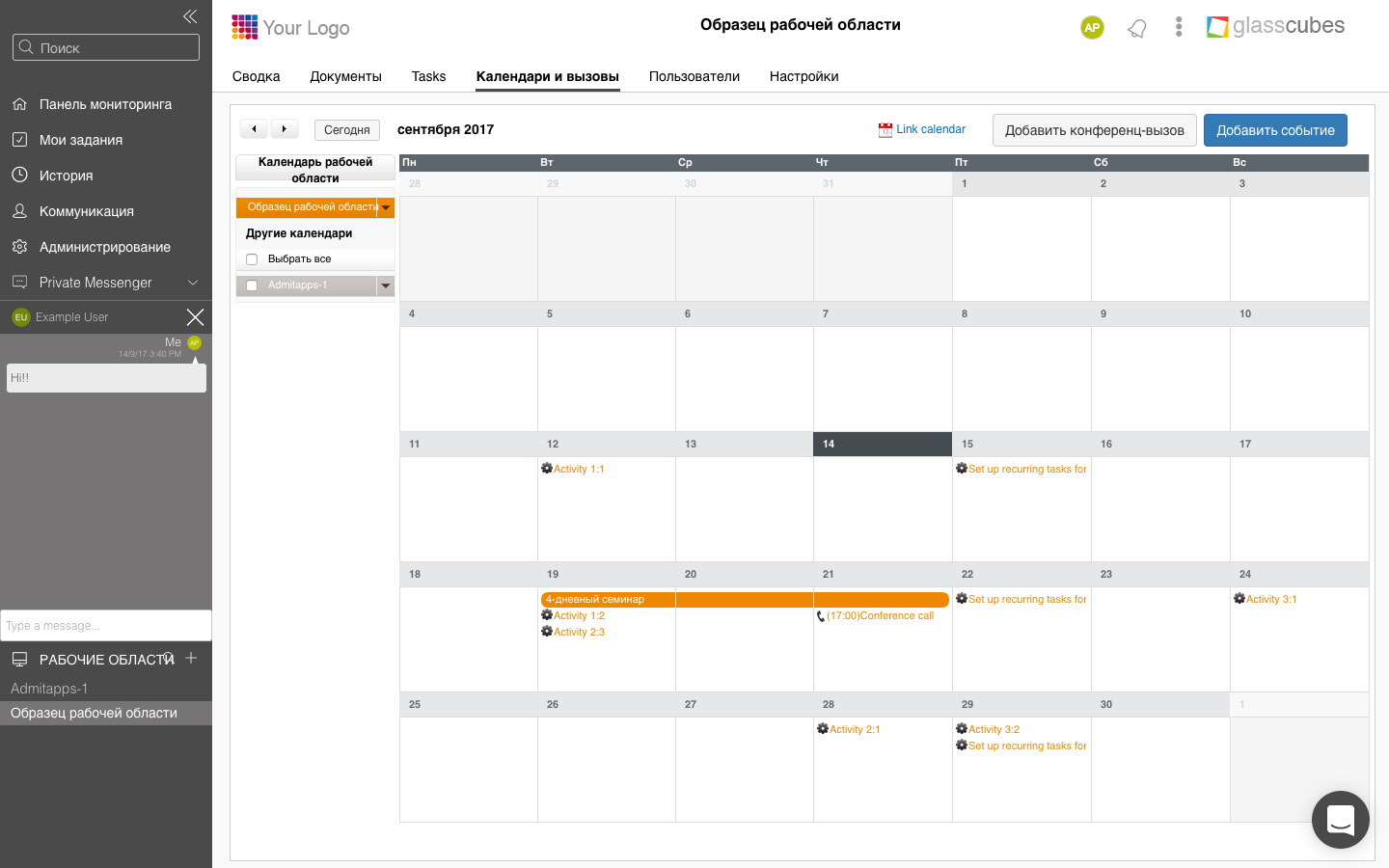The width and height of the screenshot is (1389, 868).
Task: Click the Поиск search field
Action: point(106,47)
